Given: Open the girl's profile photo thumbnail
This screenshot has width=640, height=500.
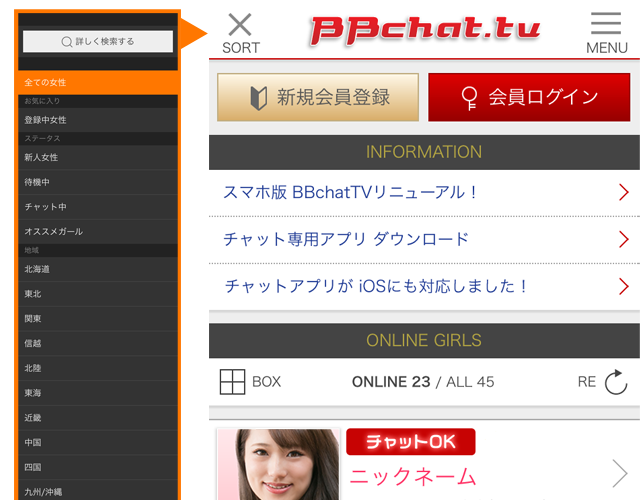Looking at the screenshot, I should pyautogui.click(x=278, y=464).
